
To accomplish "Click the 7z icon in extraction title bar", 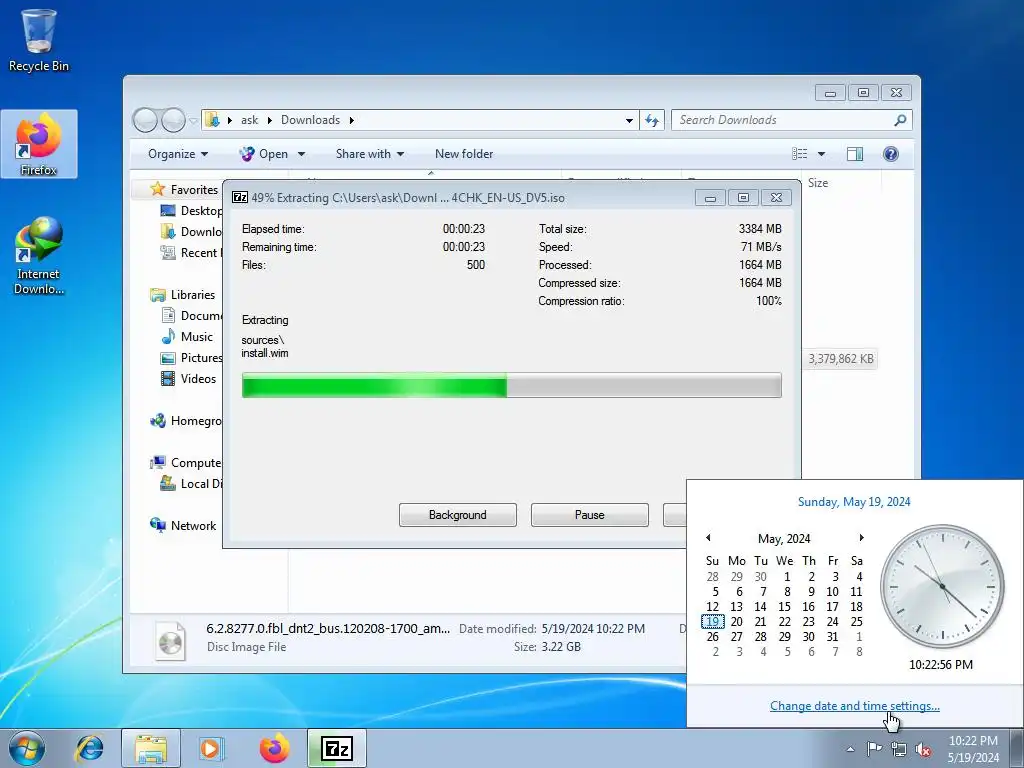I will click(240, 197).
